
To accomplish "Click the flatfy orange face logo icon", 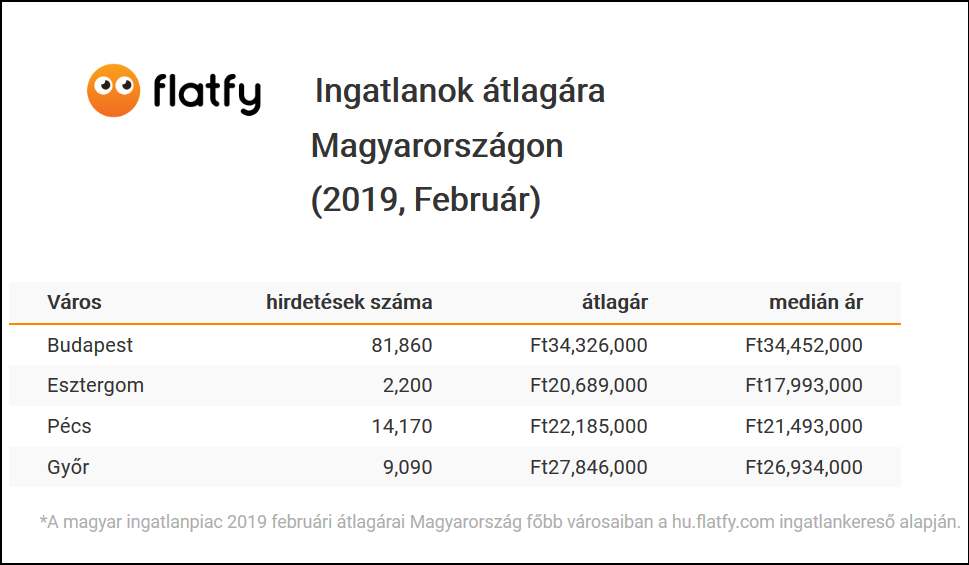I will click(x=114, y=90).
